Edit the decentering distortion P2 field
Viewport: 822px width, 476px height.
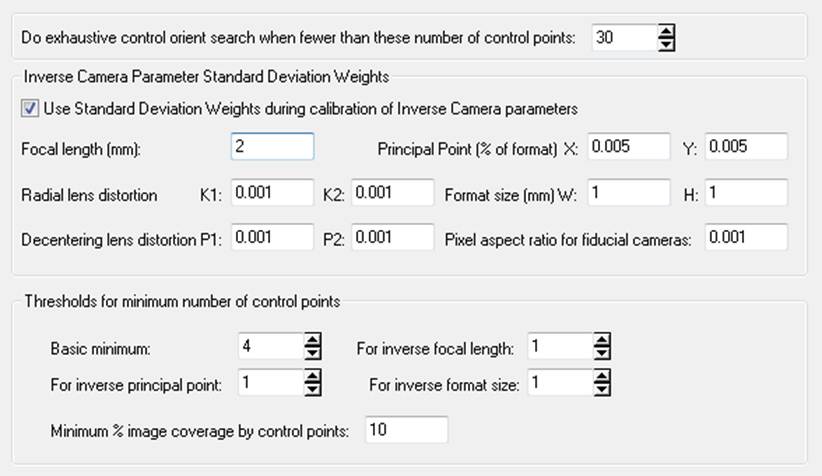pos(392,238)
